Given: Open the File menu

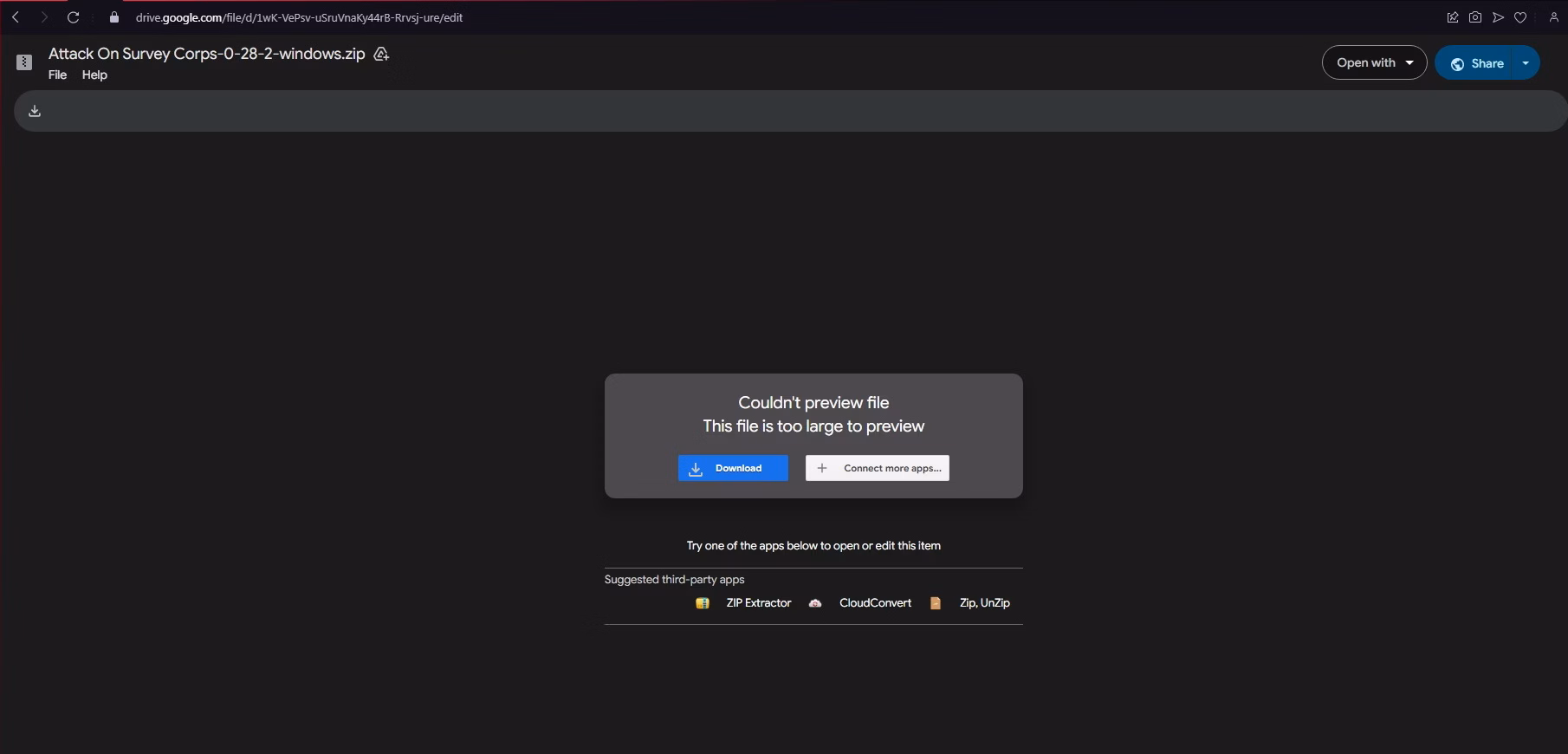Looking at the screenshot, I should (57, 75).
